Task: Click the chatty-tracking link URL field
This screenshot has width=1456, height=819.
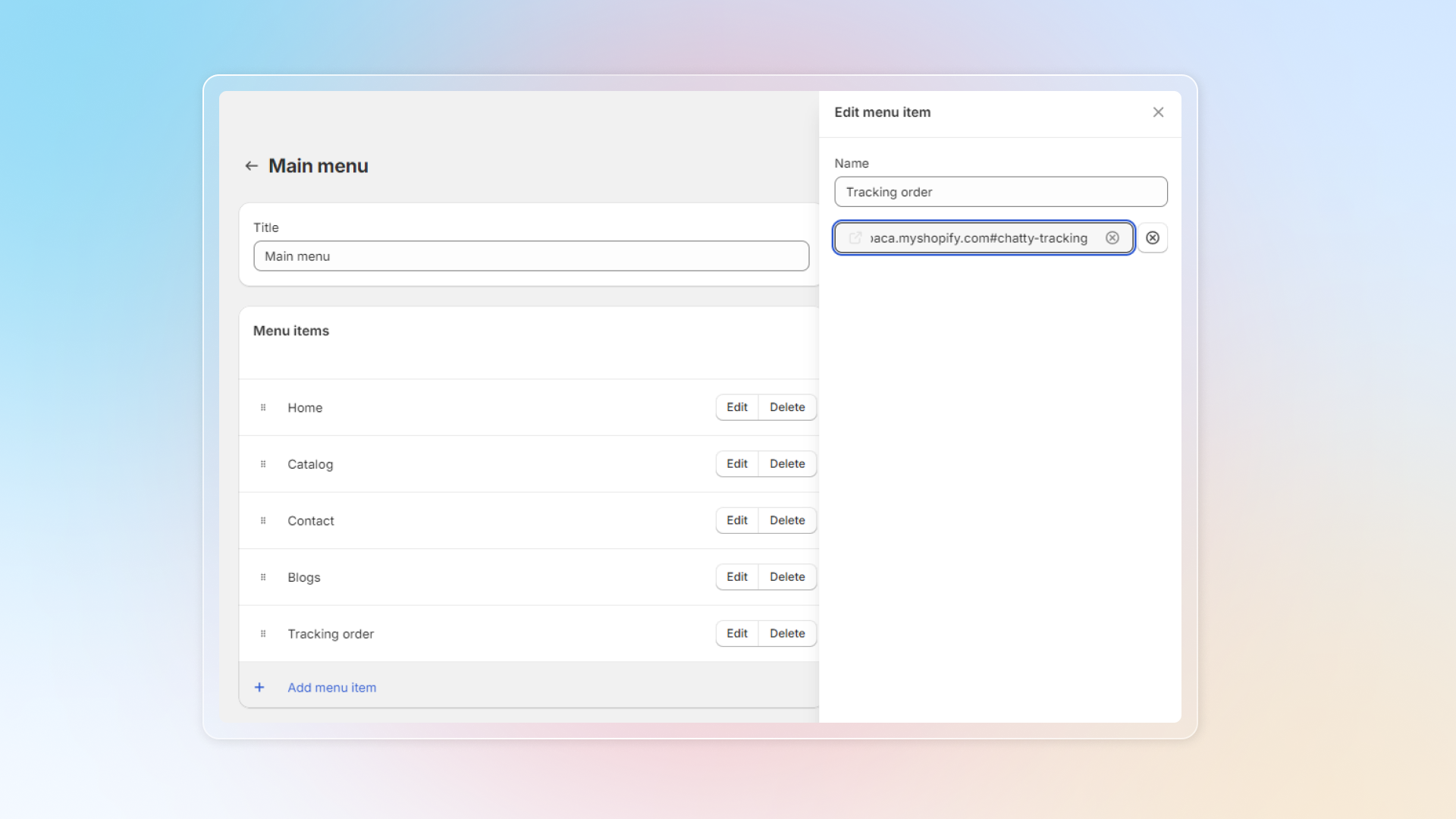Action: (x=978, y=238)
